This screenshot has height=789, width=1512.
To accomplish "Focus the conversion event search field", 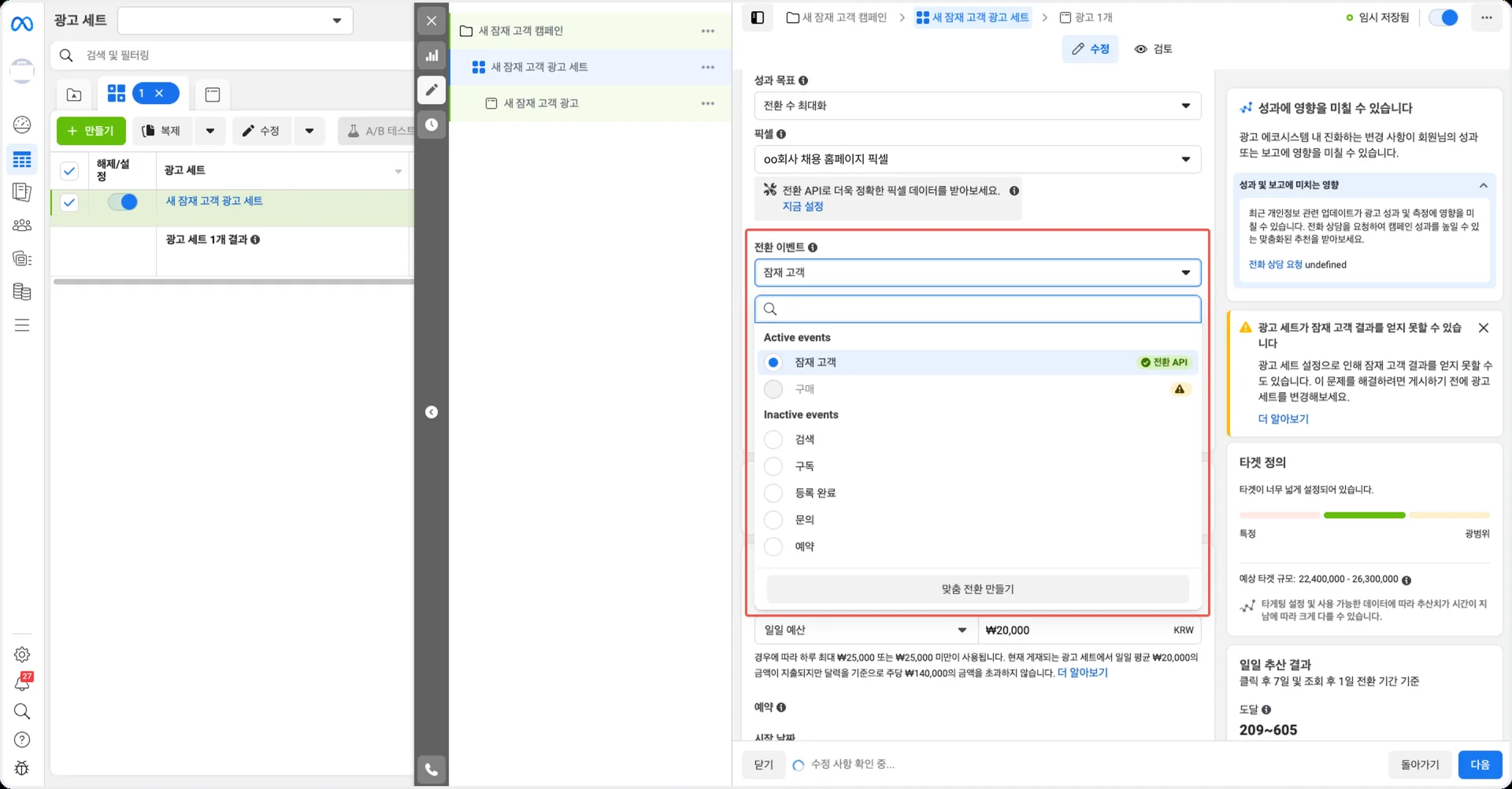I will (x=977, y=309).
